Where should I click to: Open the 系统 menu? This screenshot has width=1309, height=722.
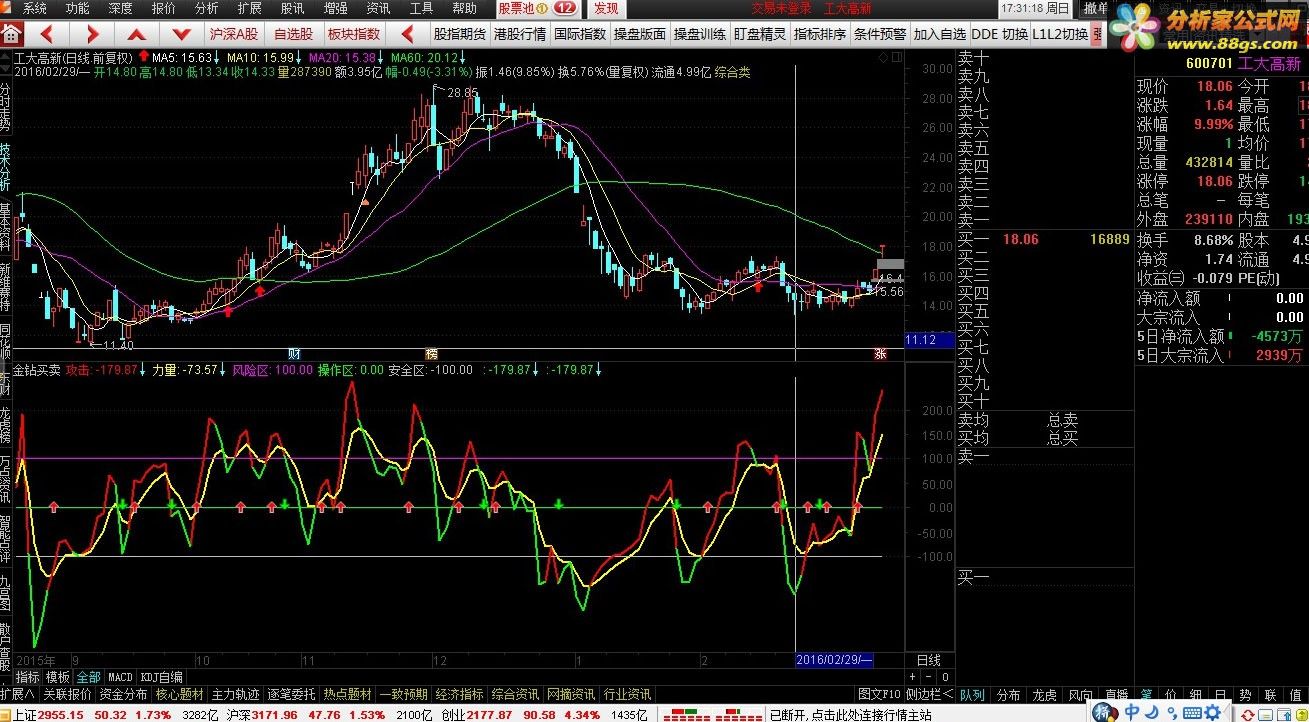click(x=35, y=8)
